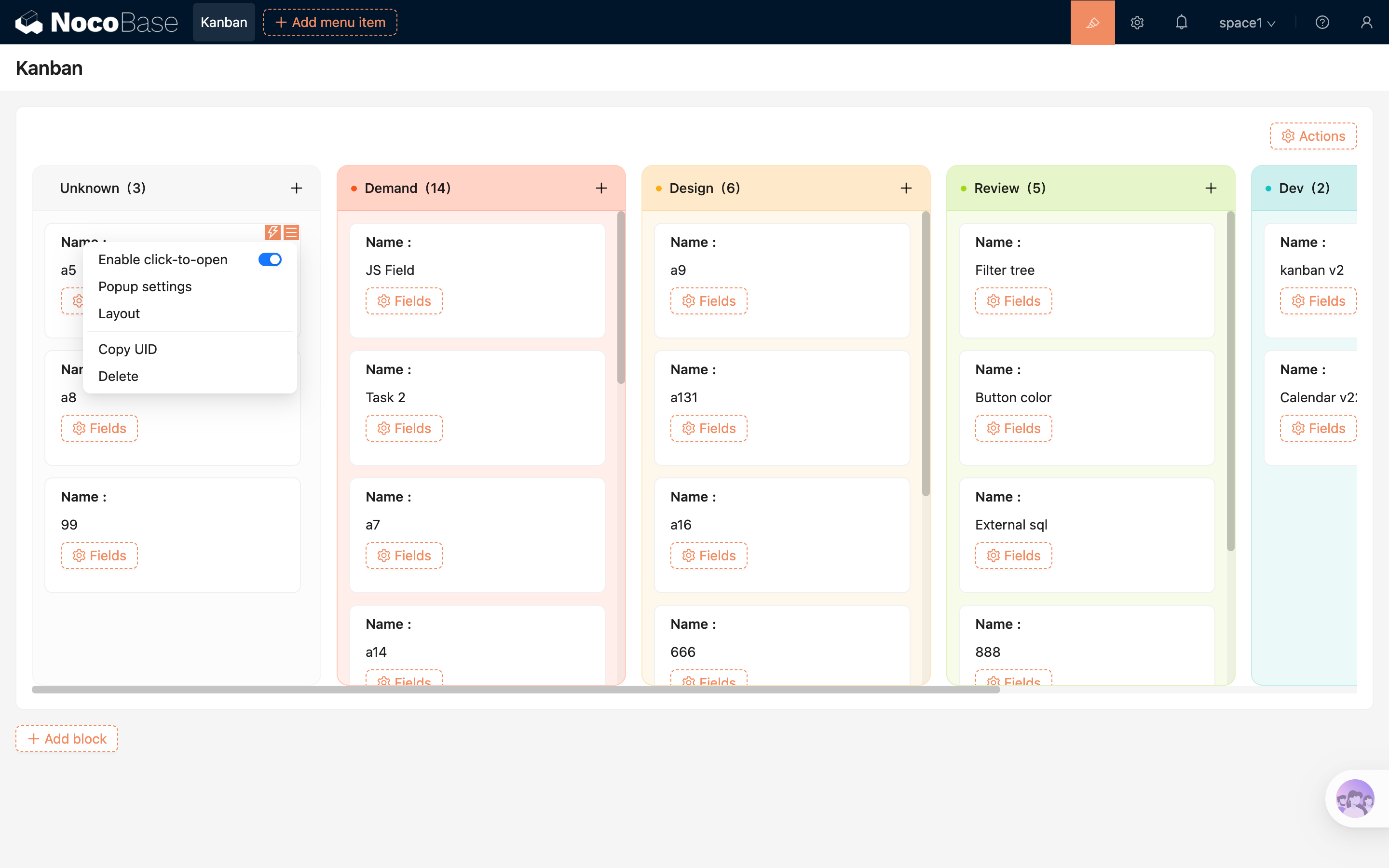The height and width of the screenshot is (868, 1389).
Task: Add a card to the Demand column
Action: [601, 188]
